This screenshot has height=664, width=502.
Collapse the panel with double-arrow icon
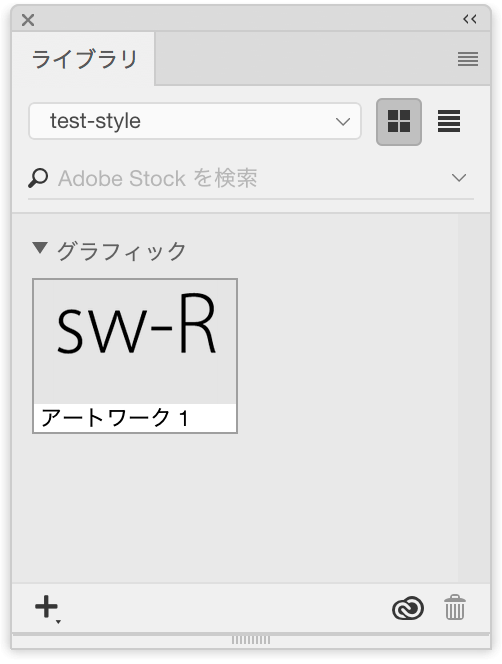pos(470,19)
